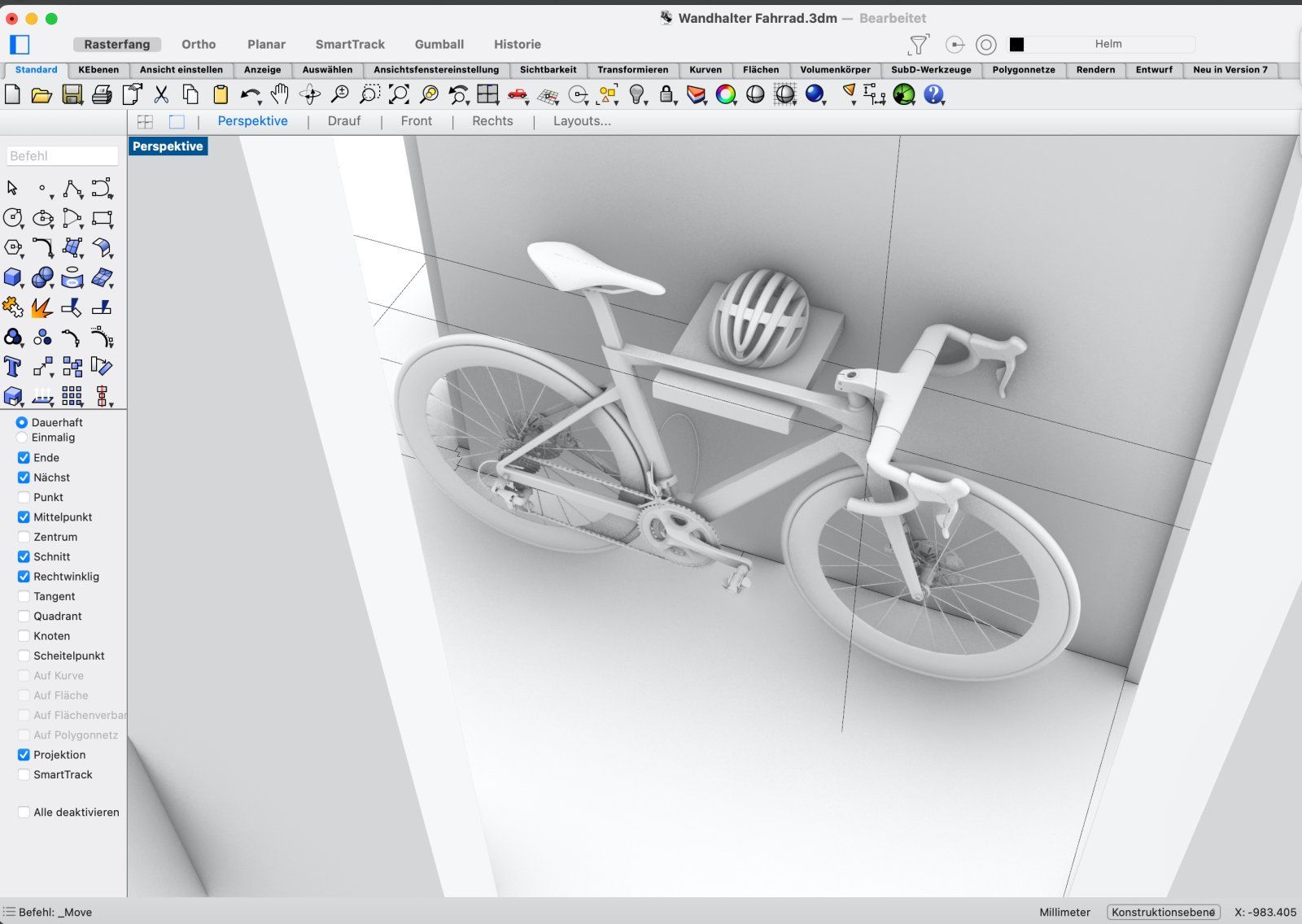Viewport: 1302px width, 924px height.
Task: Open the Helm layer dropdown
Action: 1108,44
